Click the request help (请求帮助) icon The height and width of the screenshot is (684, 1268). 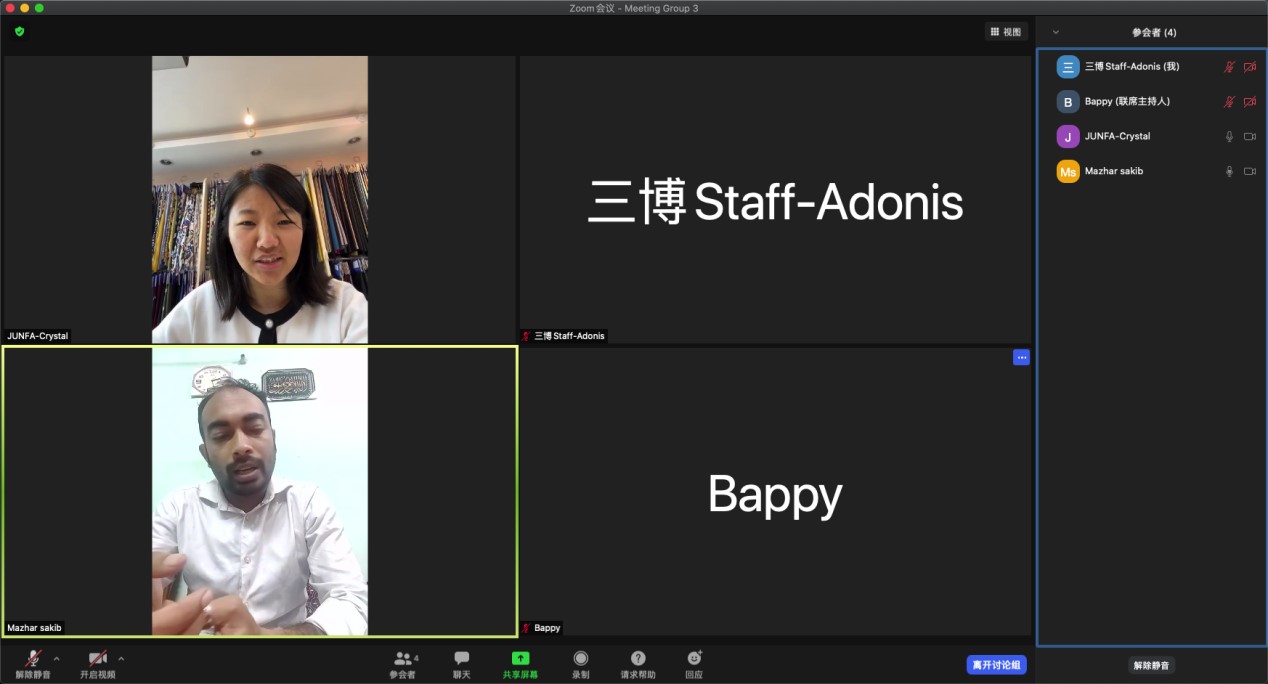638,659
